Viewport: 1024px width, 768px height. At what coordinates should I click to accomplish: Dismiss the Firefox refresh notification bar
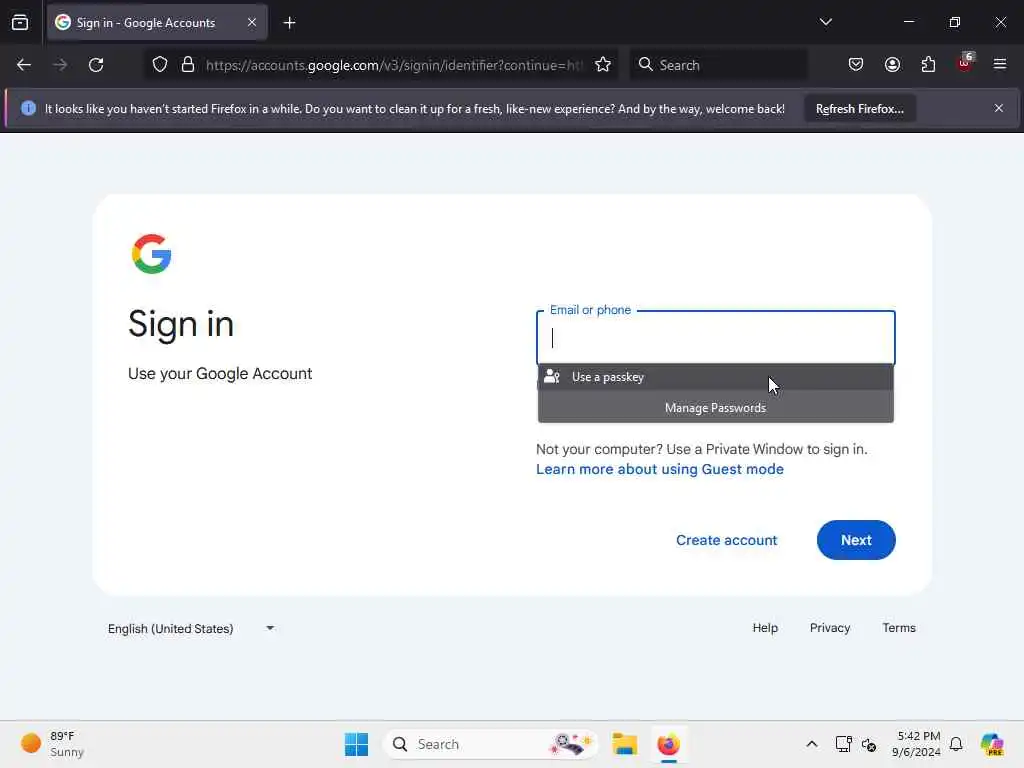click(999, 108)
